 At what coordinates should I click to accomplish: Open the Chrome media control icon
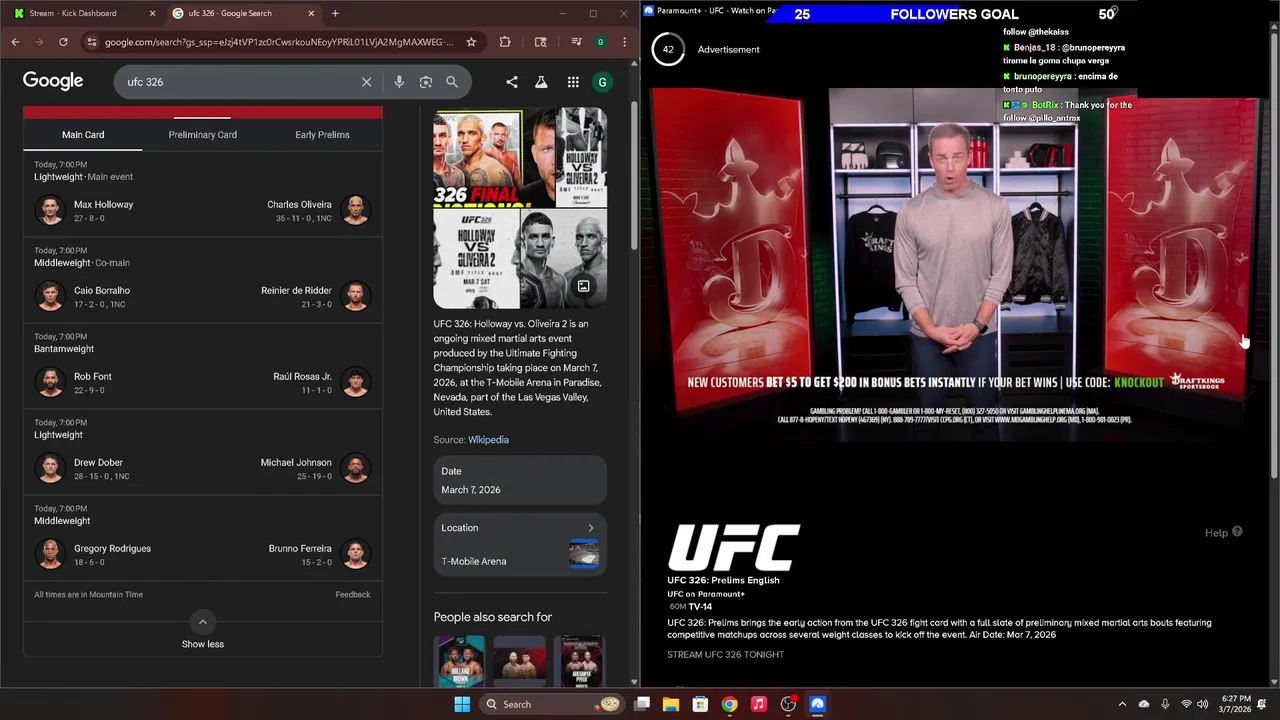pyautogui.click(x=577, y=42)
